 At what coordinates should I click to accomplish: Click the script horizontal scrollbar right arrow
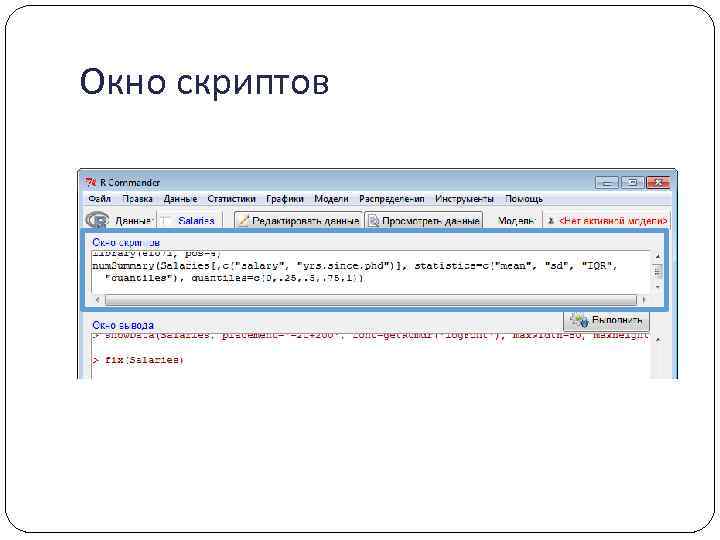(644, 300)
